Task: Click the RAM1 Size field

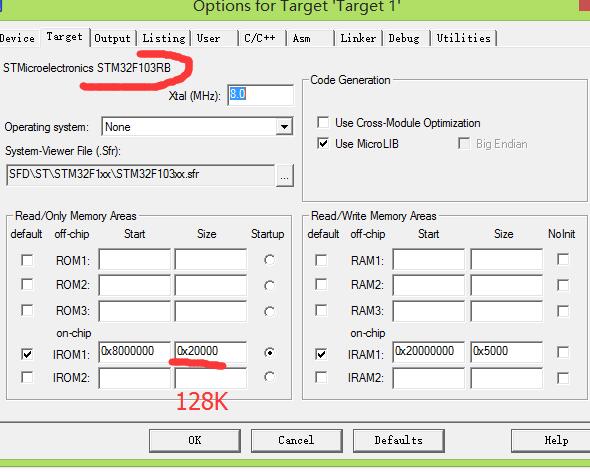Action: click(506, 259)
